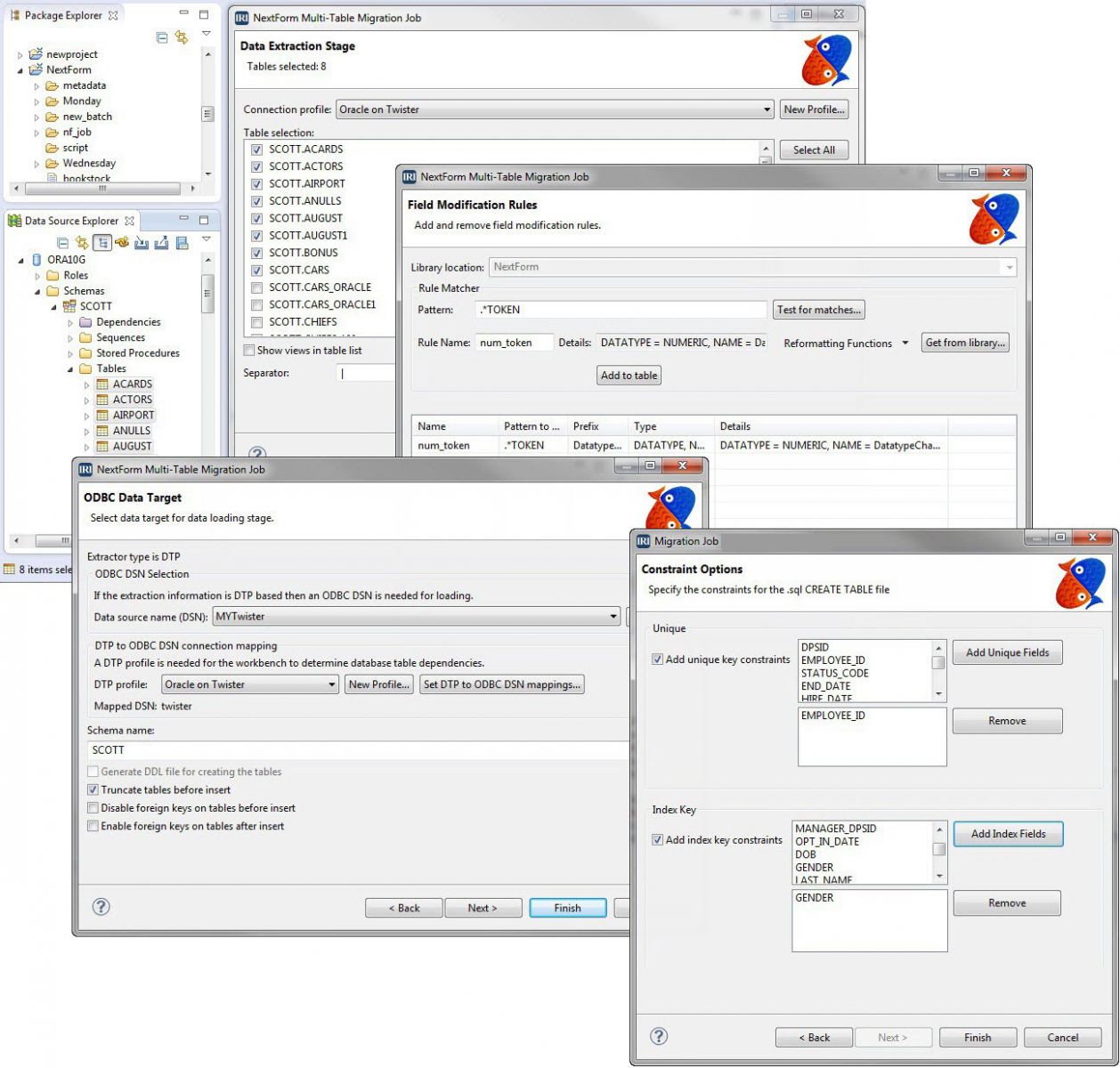Screen dimensions: 1120x1068
Task: Collapse all in Data Source Explorer toolbar
Action: pos(62,243)
